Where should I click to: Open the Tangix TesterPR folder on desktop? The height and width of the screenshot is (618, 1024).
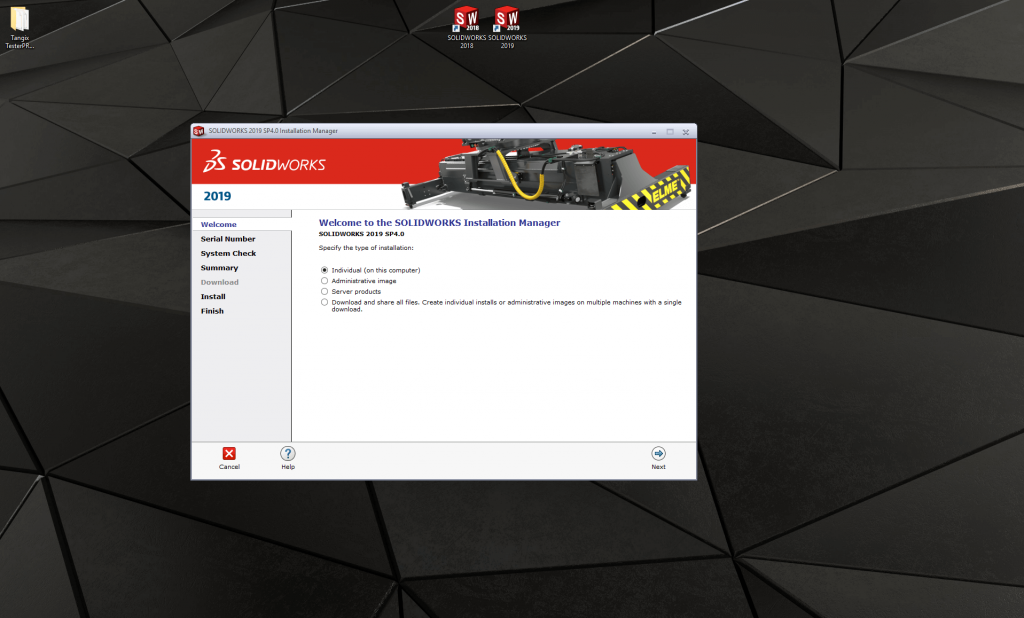[20, 20]
